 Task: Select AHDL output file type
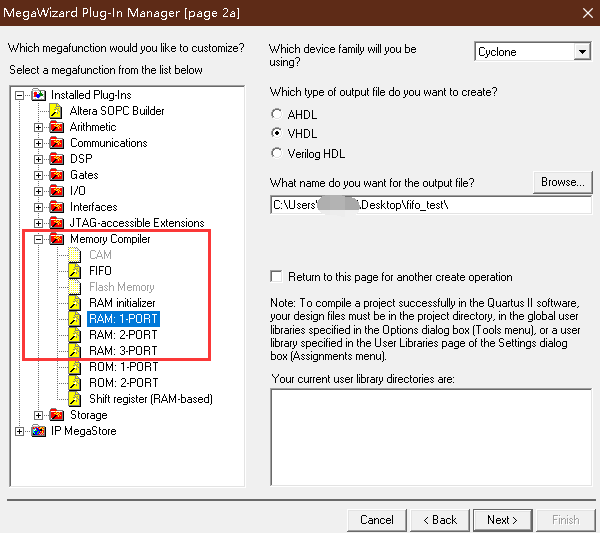276,114
